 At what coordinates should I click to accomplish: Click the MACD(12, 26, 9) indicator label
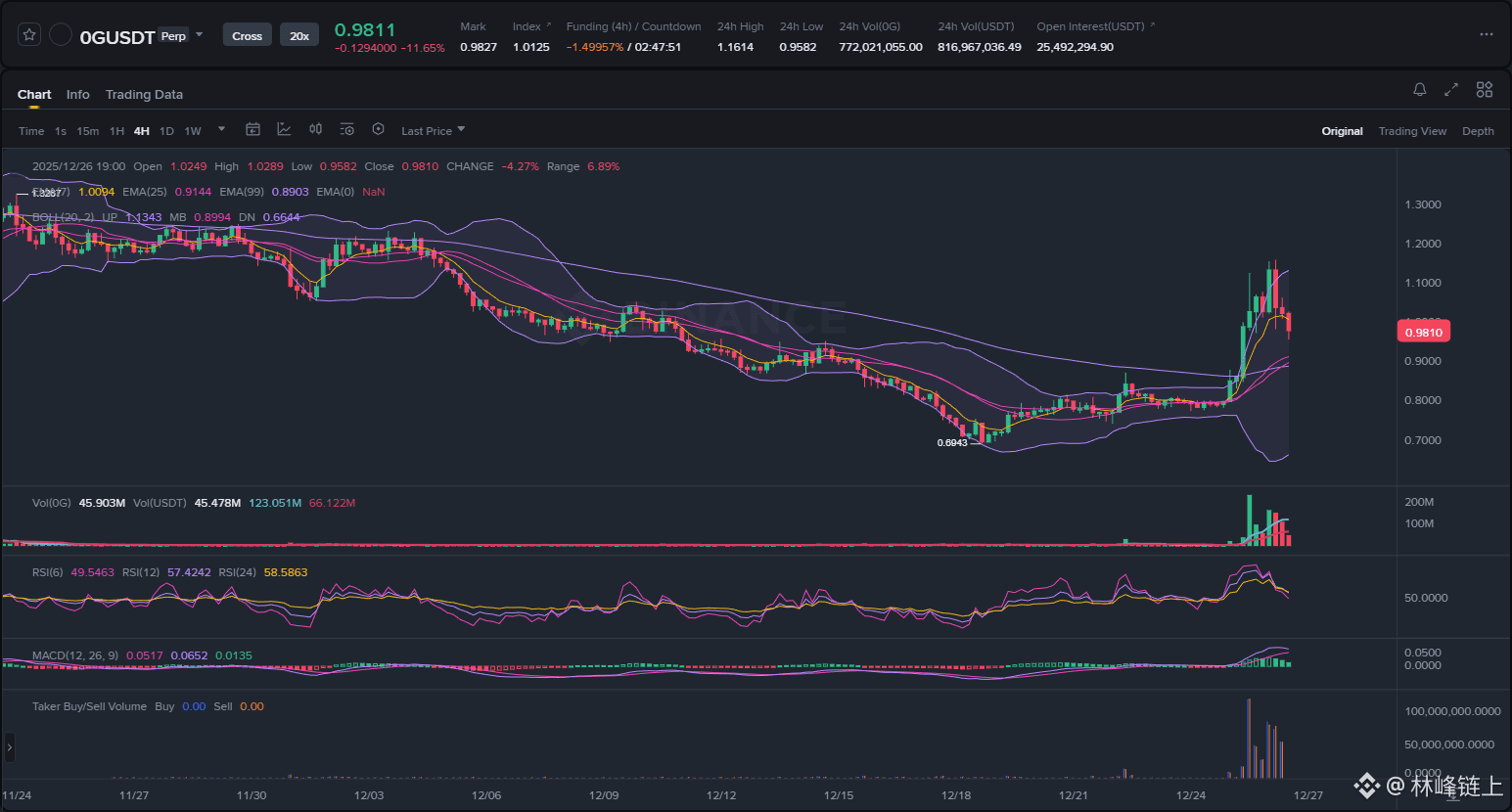(x=75, y=655)
